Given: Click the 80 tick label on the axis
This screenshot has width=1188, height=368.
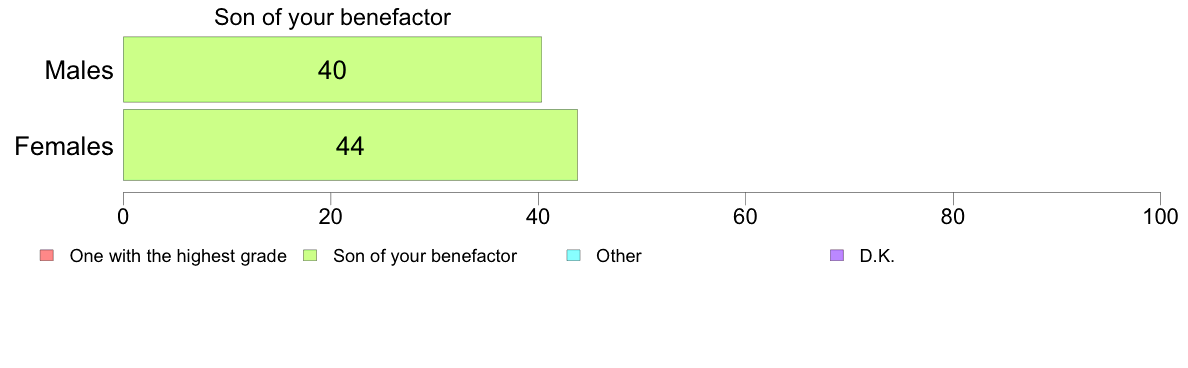Looking at the screenshot, I should point(952,216).
